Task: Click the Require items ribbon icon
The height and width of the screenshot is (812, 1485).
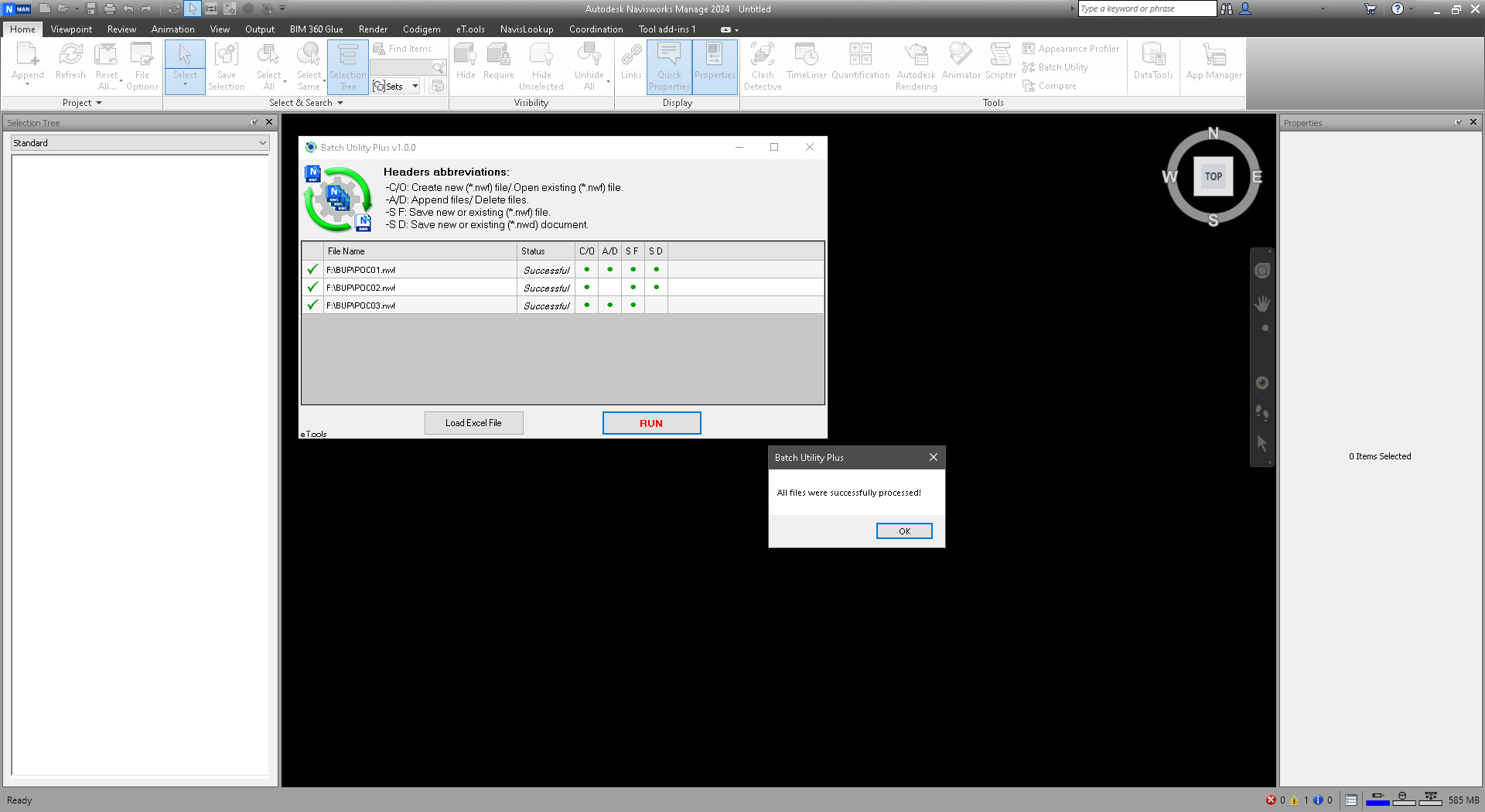Action: [499, 61]
